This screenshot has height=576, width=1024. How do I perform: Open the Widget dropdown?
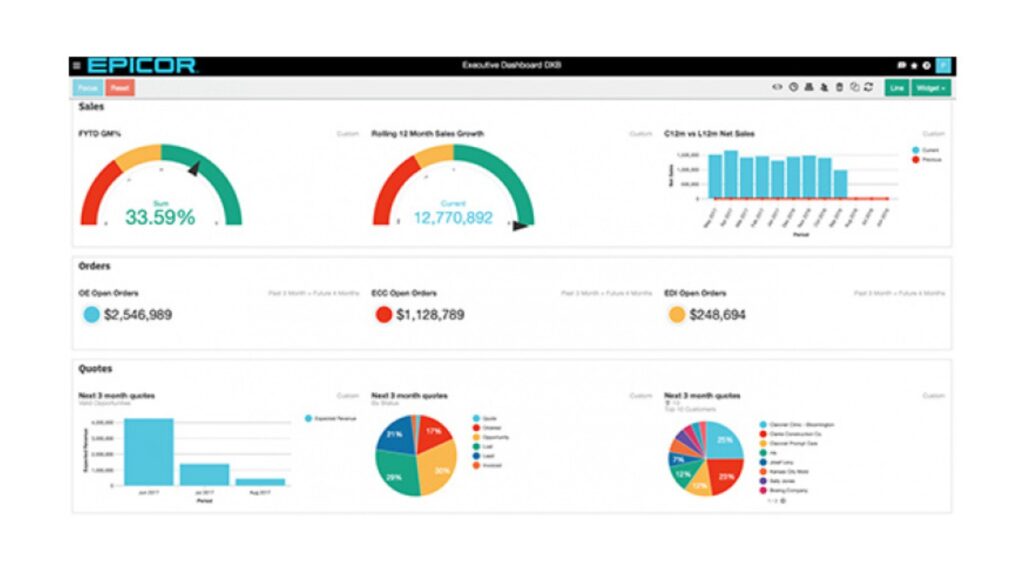click(x=931, y=88)
